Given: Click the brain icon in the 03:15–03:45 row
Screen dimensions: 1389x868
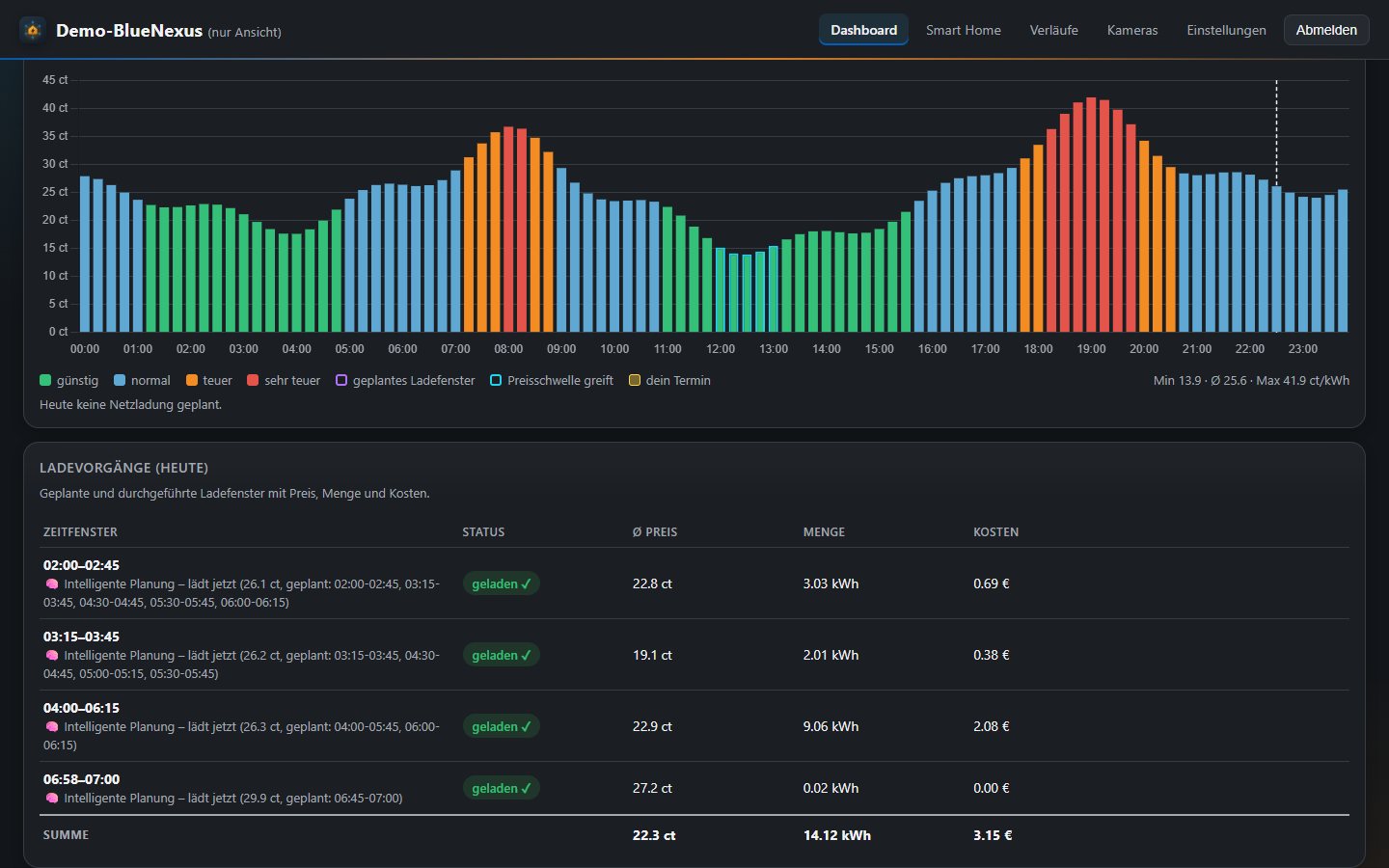Looking at the screenshot, I should (x=52, y=655).
